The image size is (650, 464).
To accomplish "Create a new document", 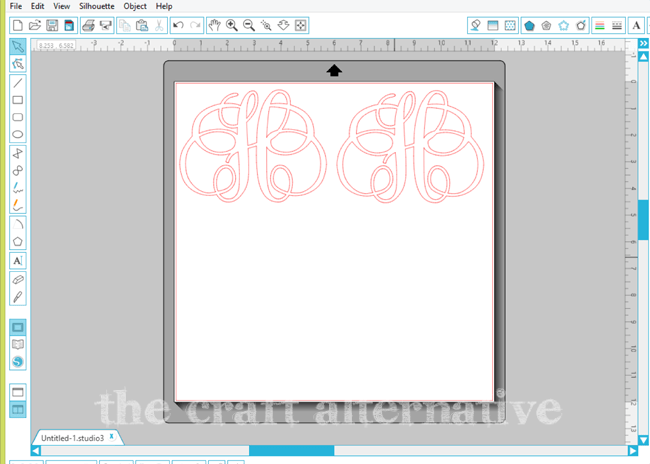I will [x=18, y=26].
